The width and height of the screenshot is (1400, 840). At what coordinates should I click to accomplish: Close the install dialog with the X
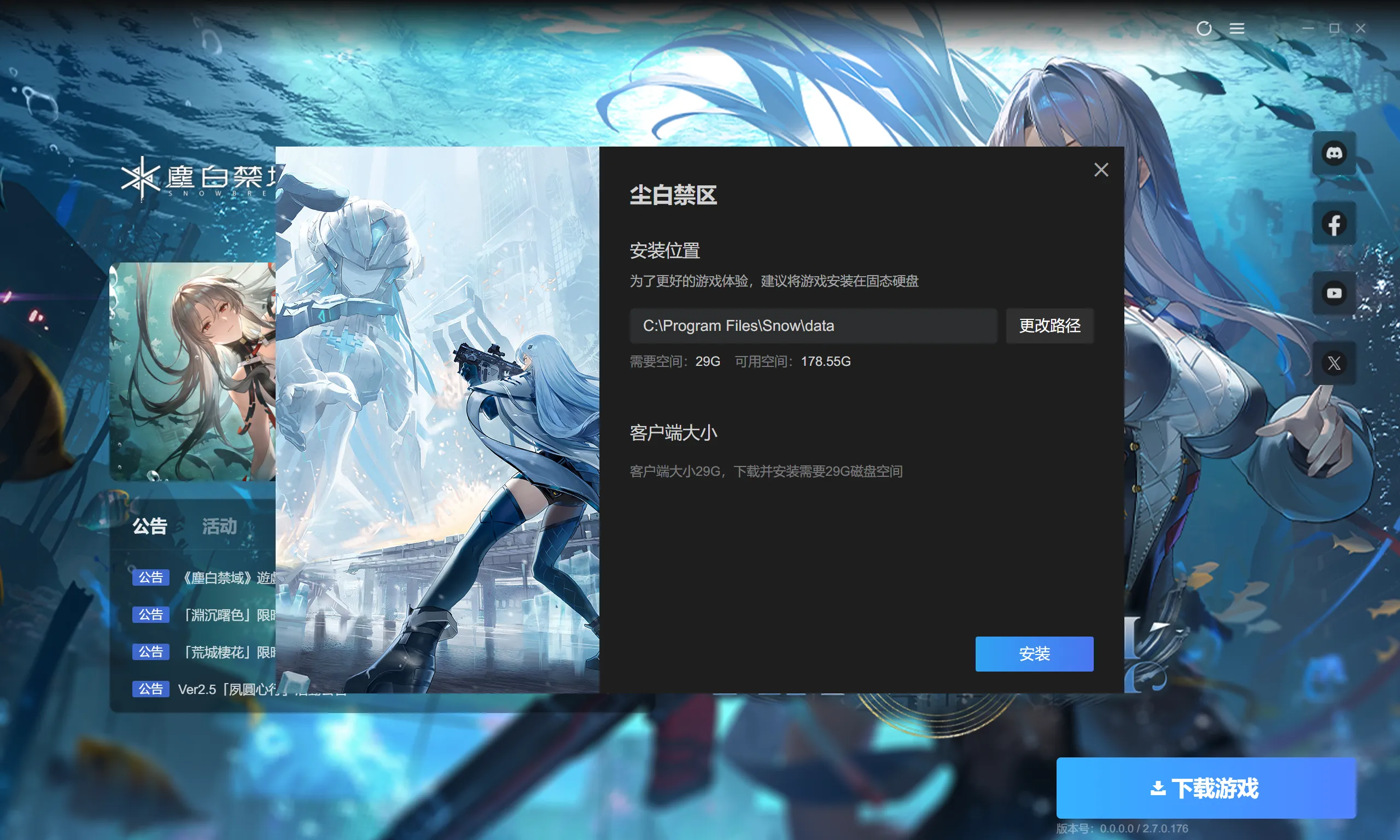(x=1101, y=170)
